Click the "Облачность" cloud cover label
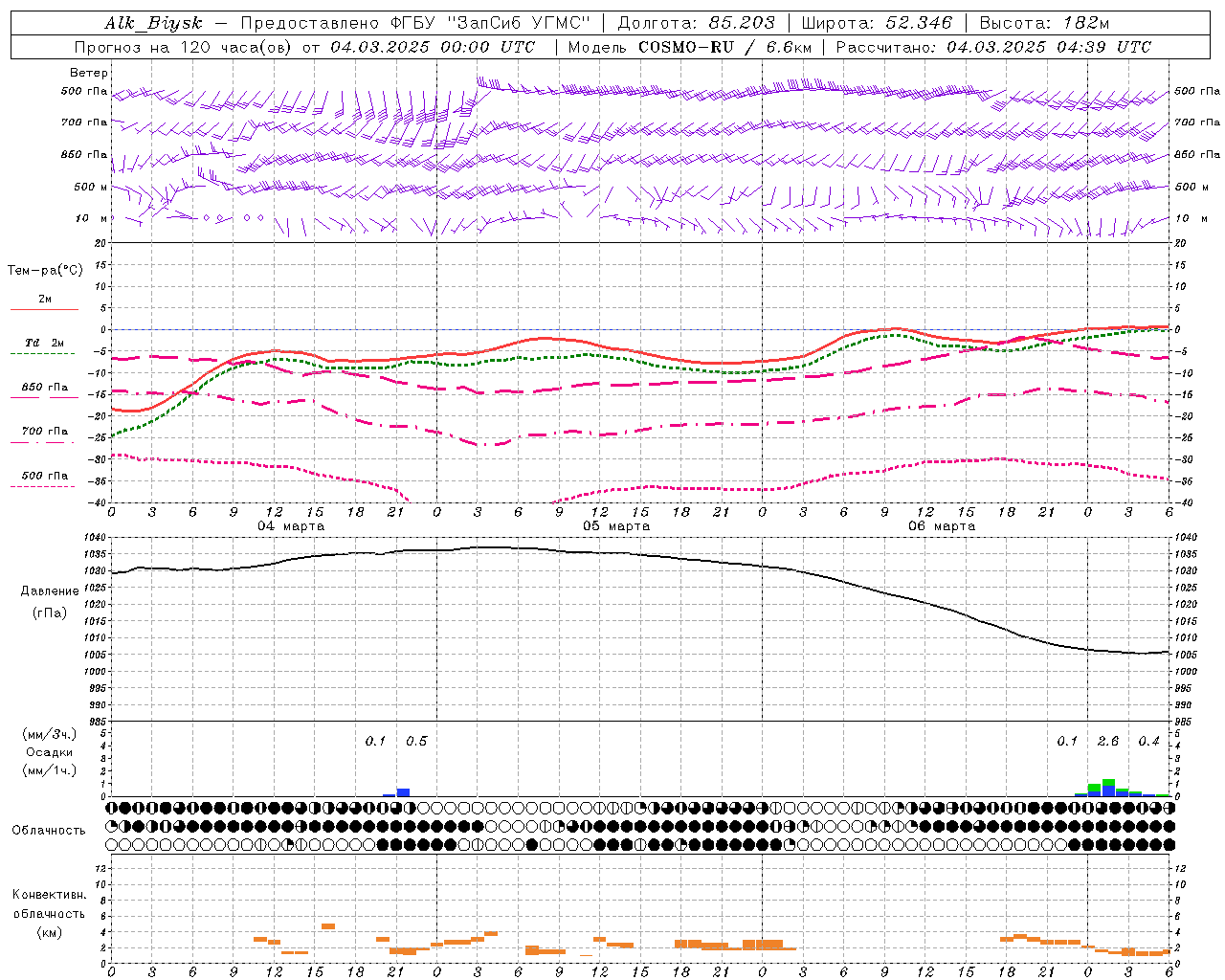1225x980 pixels. tap(49, 830)
